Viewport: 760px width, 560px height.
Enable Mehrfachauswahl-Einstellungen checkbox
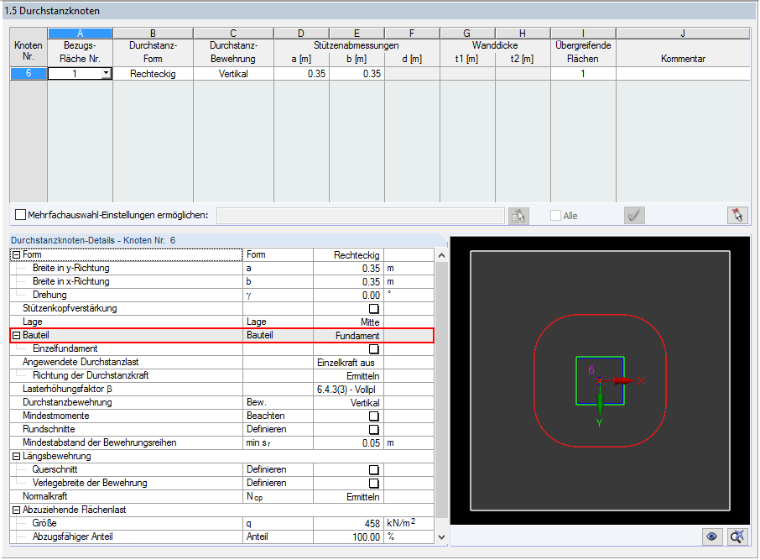(20, 215)
